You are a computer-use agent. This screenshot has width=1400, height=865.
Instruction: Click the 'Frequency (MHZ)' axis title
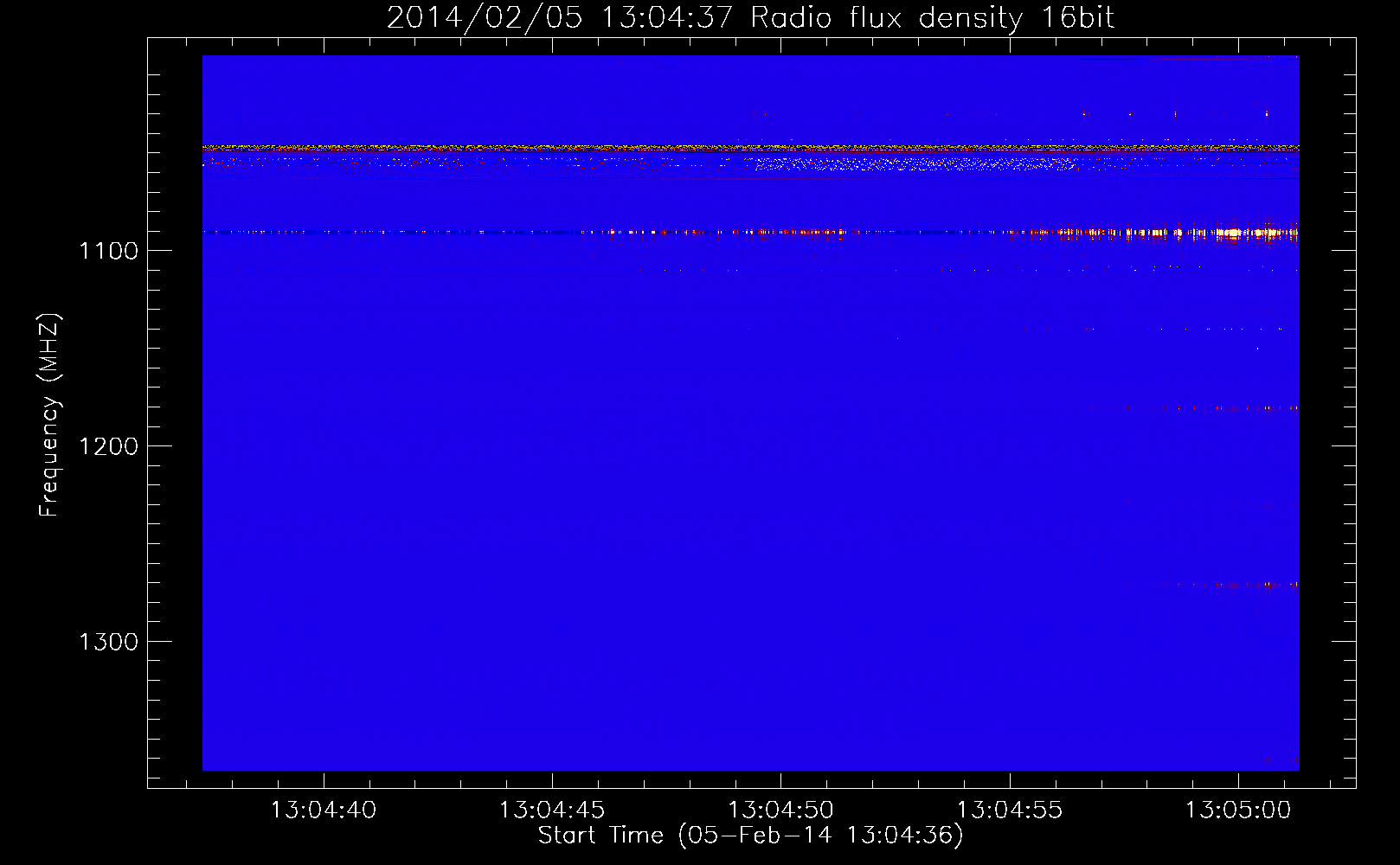pyautogui.click(x=49, y=415)
